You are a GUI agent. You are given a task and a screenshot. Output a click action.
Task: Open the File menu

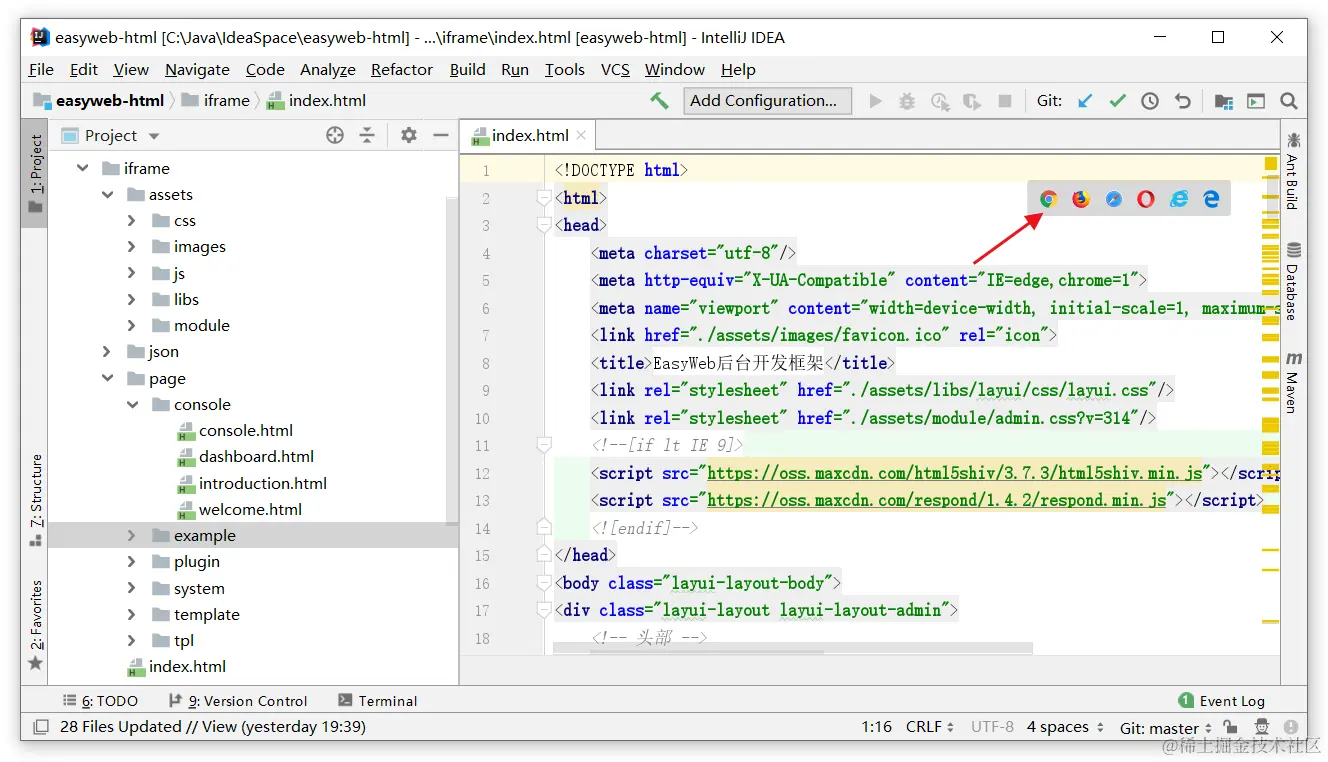click(x=42, y=69)
